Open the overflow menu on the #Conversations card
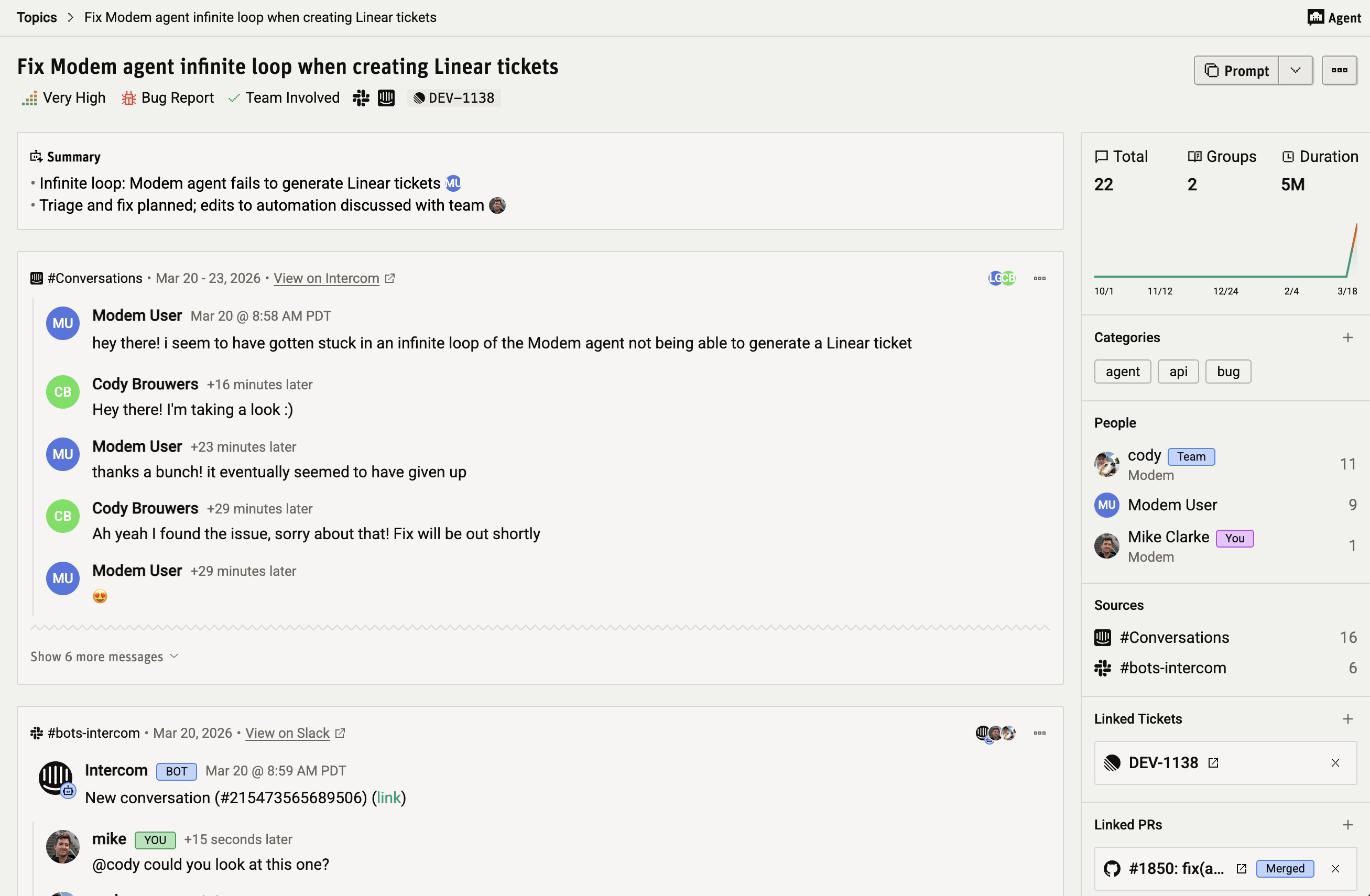 pyautogui.click(x=1040, y=278)
